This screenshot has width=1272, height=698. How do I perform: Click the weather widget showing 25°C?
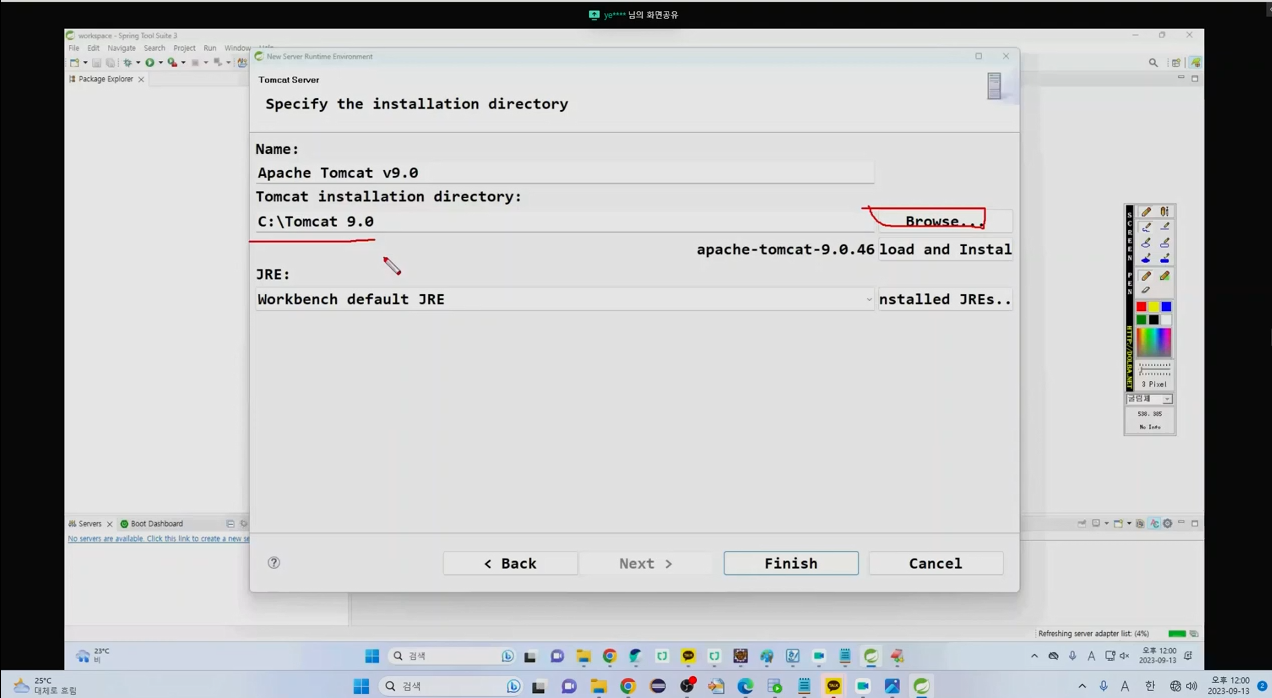(45, 686)
